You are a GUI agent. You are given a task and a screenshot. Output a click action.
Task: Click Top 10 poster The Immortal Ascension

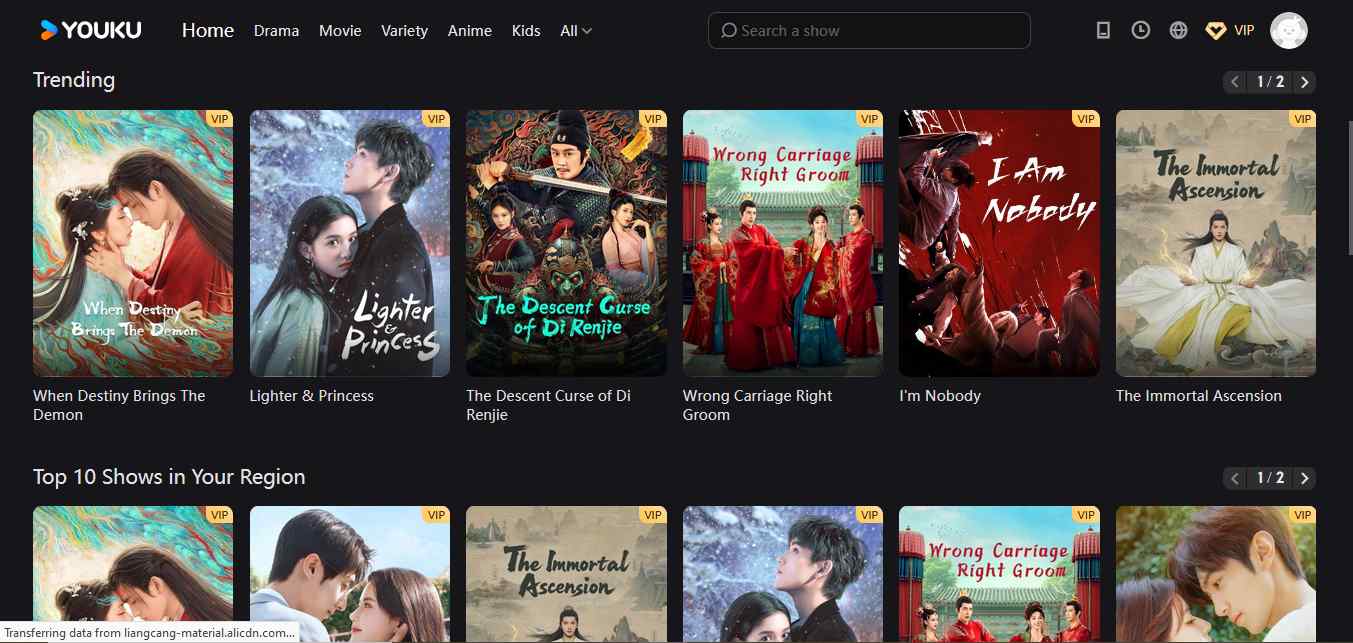point(566,574)
